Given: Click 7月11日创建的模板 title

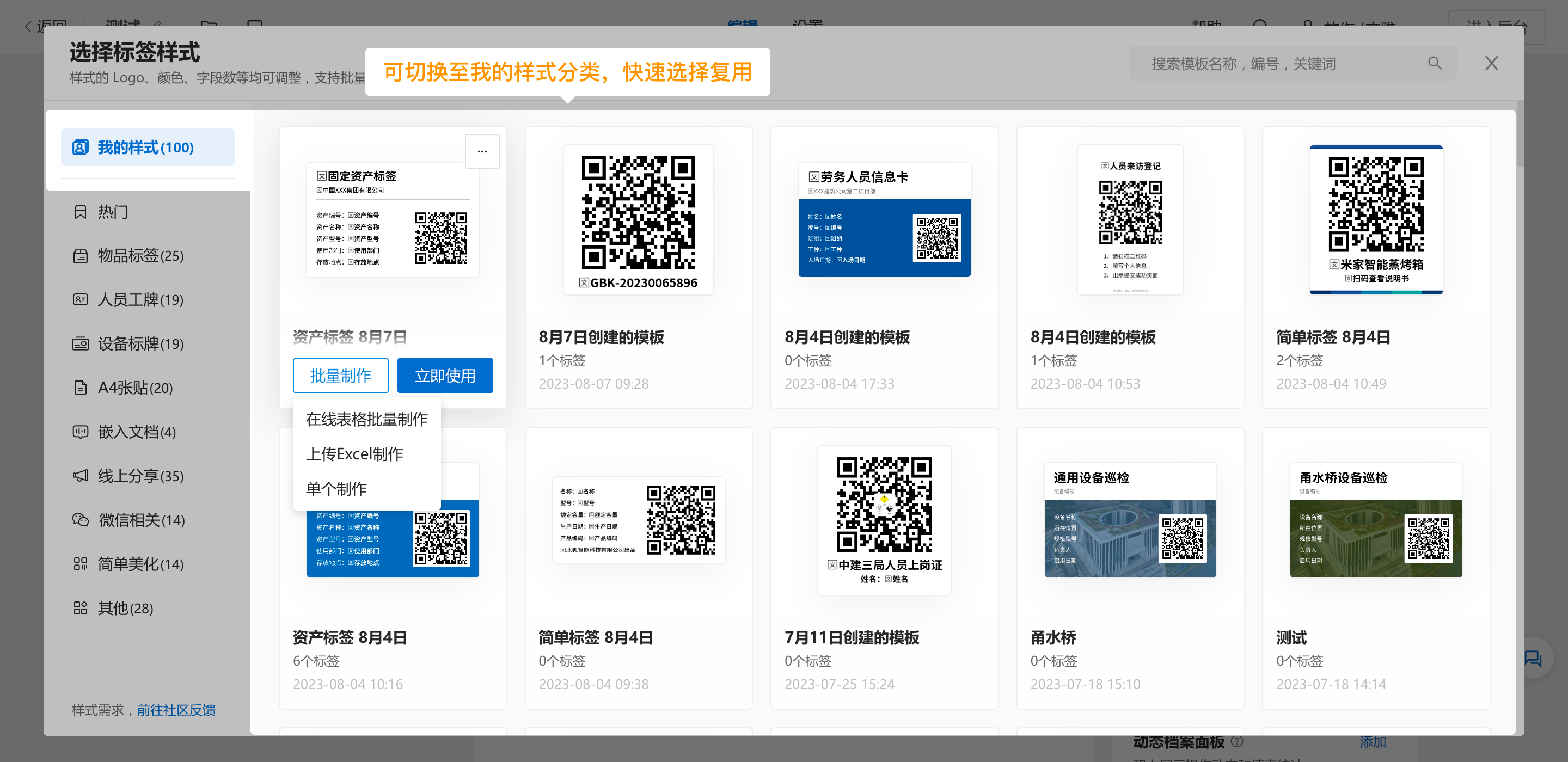Looking at the screenshot, I should click(x=852, y=638).
